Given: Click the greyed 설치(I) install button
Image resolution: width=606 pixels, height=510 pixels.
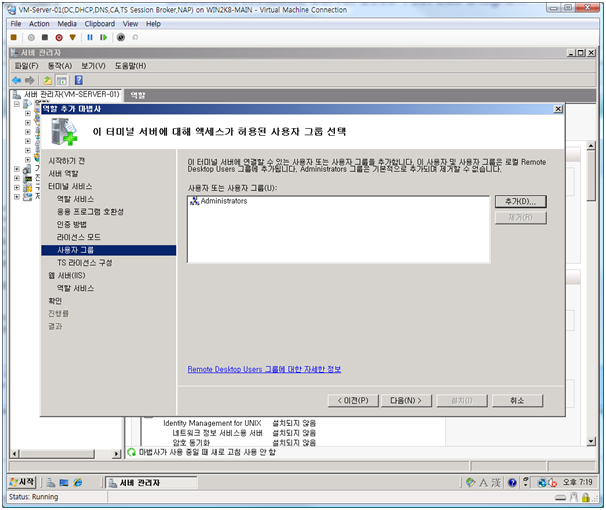Looking at the screenshot, I should click(462, 401).
